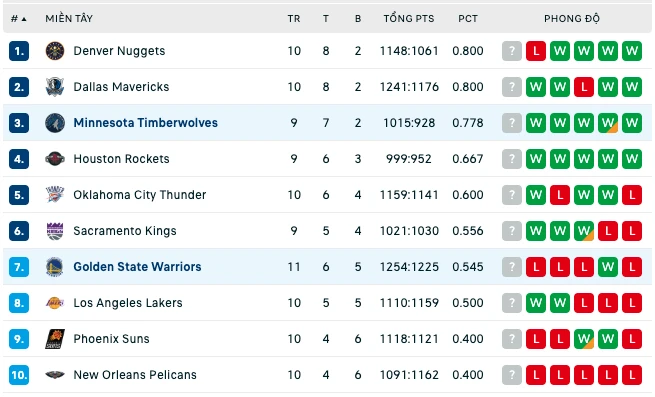Open the Golden State Warriors team link
The height and width of the screenshot is (397, 655).
(137, 267)
